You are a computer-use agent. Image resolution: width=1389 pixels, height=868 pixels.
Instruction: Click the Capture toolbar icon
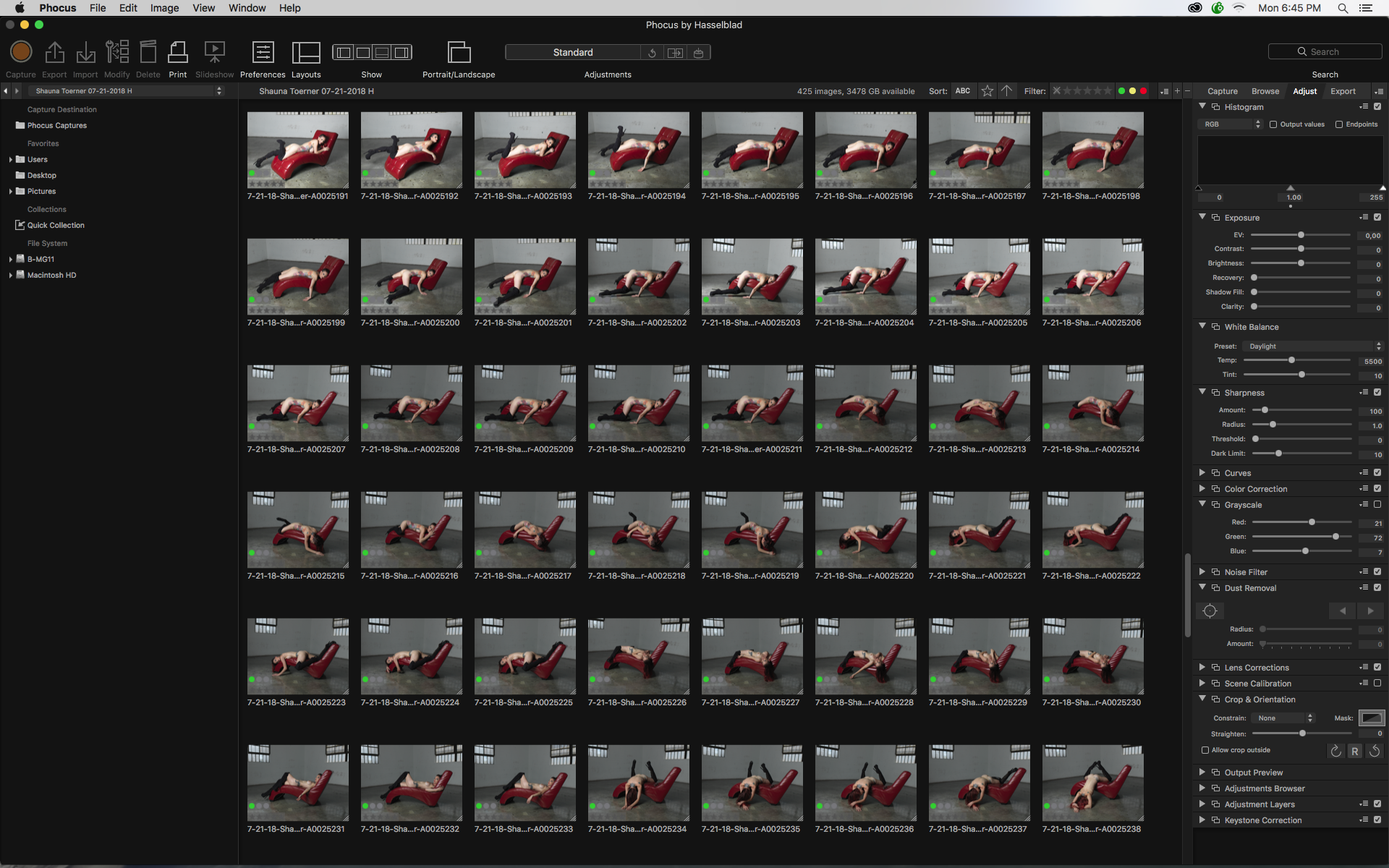point(21,53)
